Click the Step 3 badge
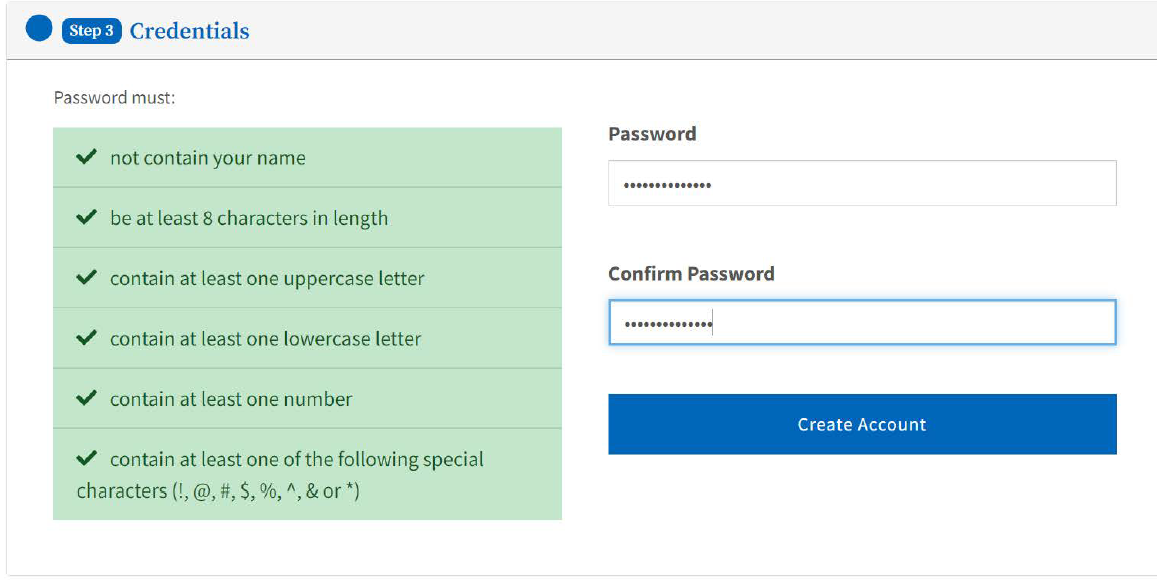Screen dimensions: 1157x587 tap(91, 31)
